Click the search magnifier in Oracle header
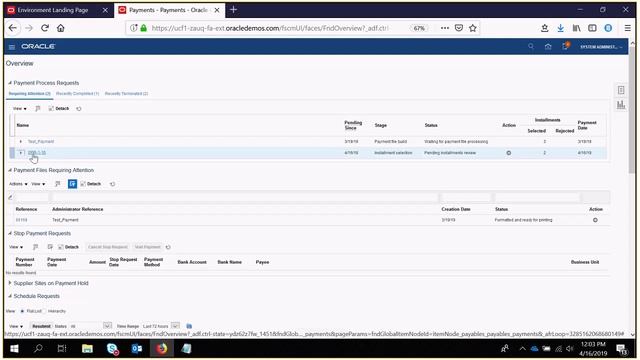The image size is (640, 360). (531, 47)
